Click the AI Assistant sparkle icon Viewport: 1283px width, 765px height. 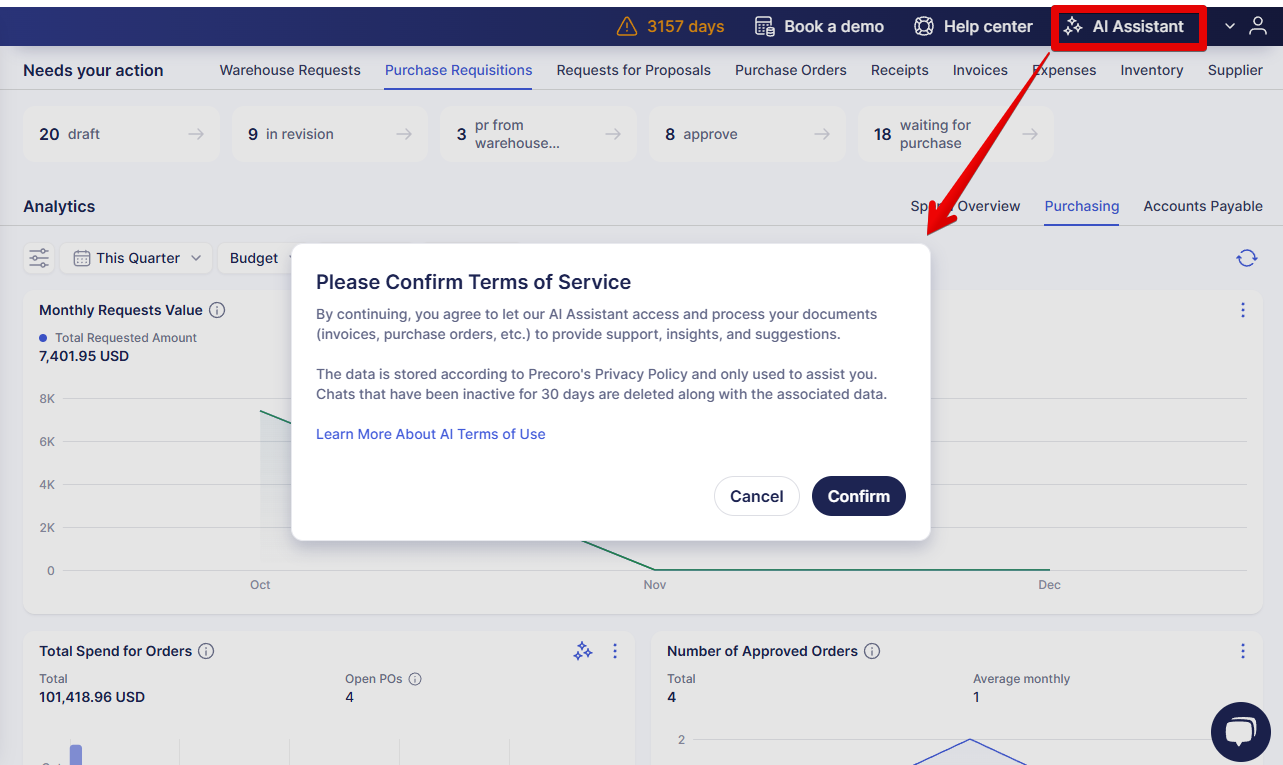click(1073, 27)
